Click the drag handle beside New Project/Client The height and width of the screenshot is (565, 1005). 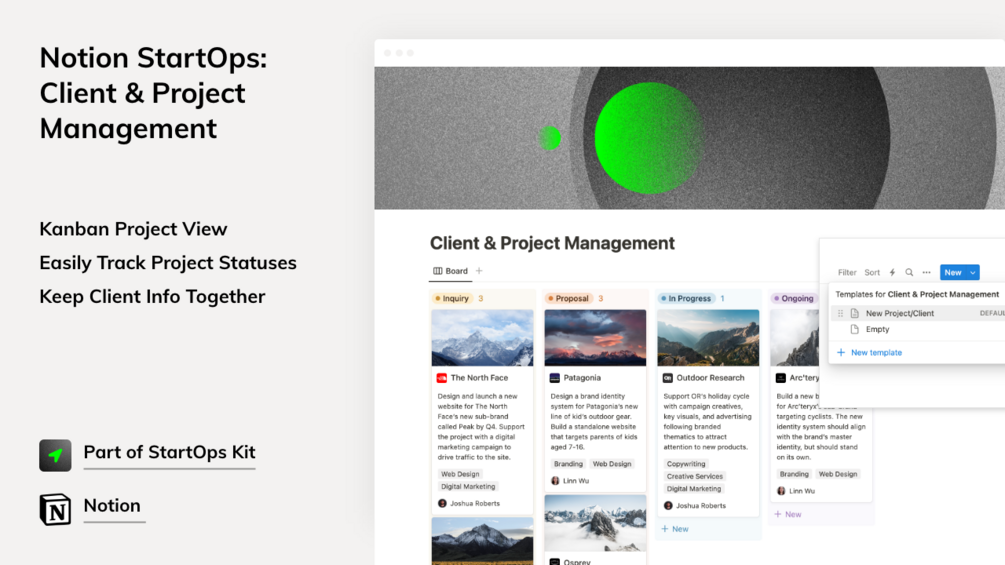[x=840, y=313]
